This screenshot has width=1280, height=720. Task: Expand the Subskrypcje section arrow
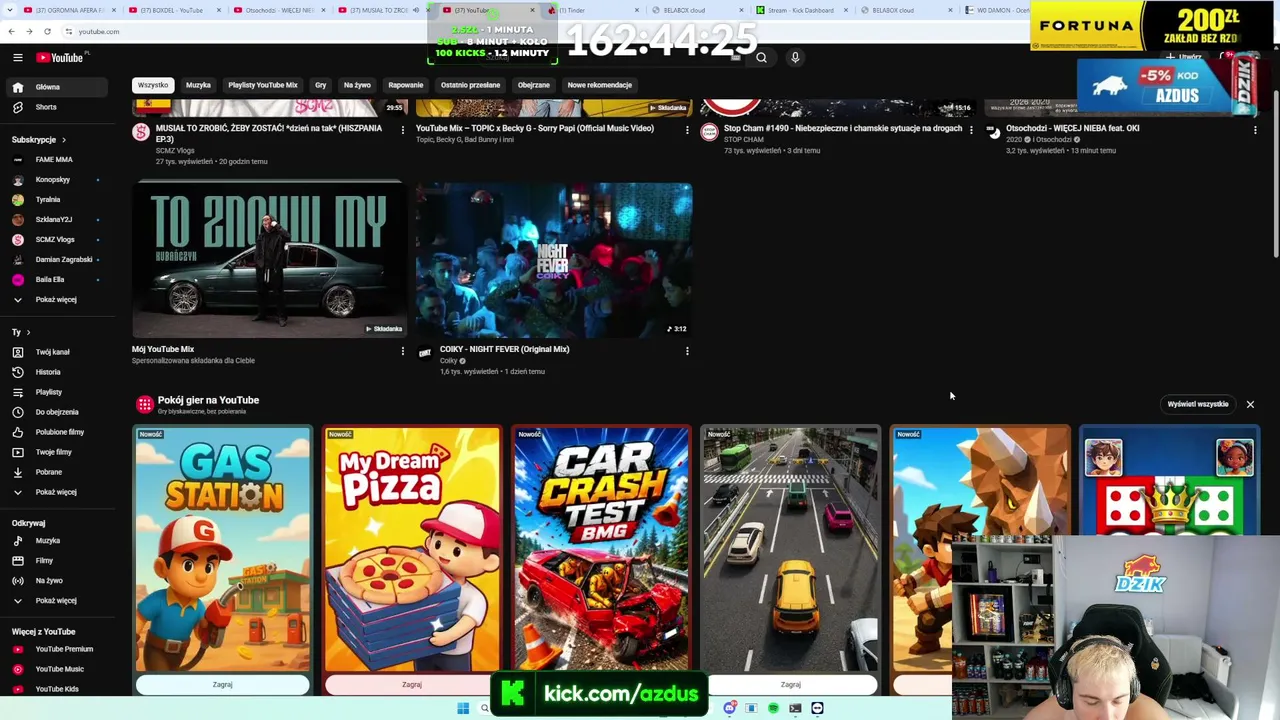point(63,140)
